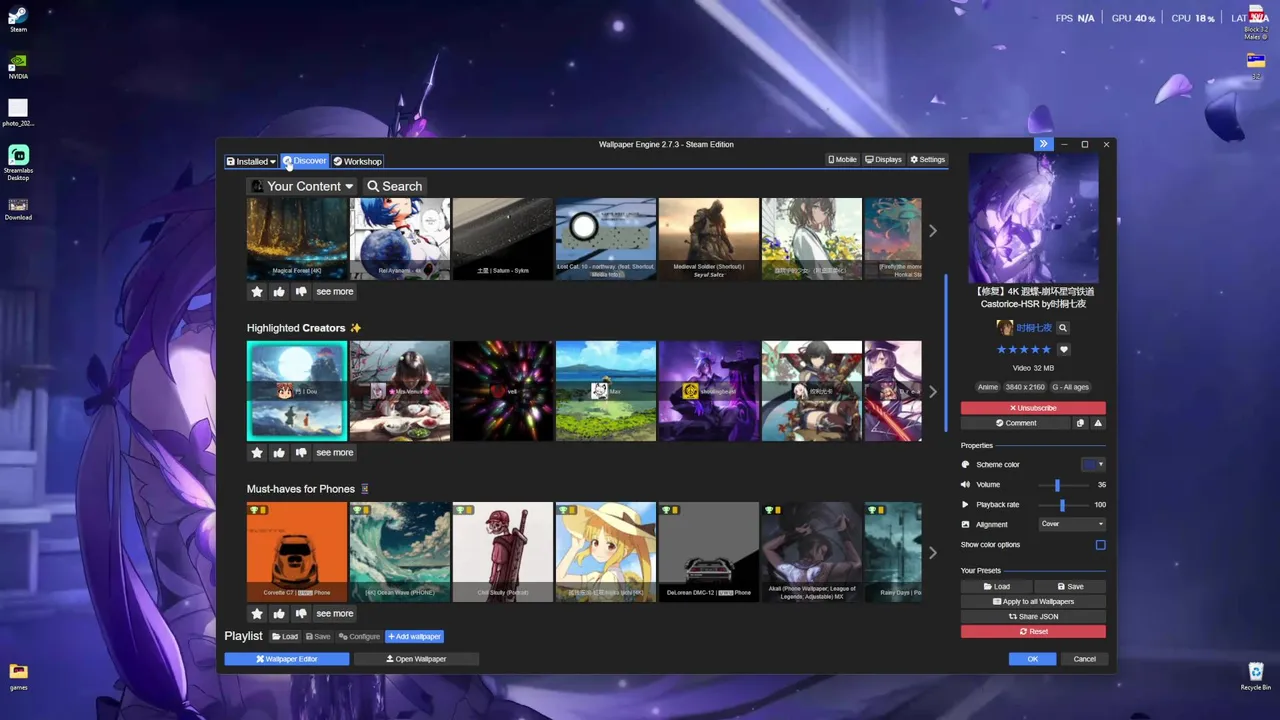Collapse the right sidebar with double-arrow button
This screenshot has width=1280, height=720.
coord(1043,144)
